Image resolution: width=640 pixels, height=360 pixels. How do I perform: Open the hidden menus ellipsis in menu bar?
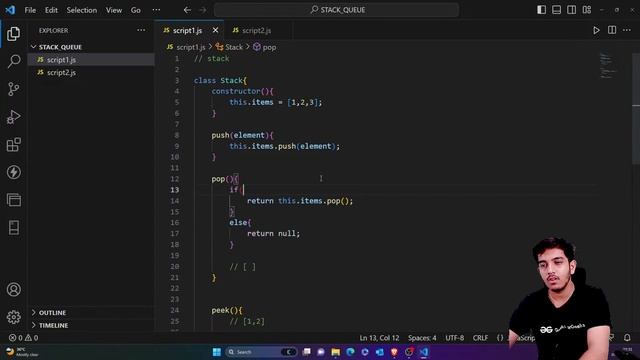click(x=156, y=10)
